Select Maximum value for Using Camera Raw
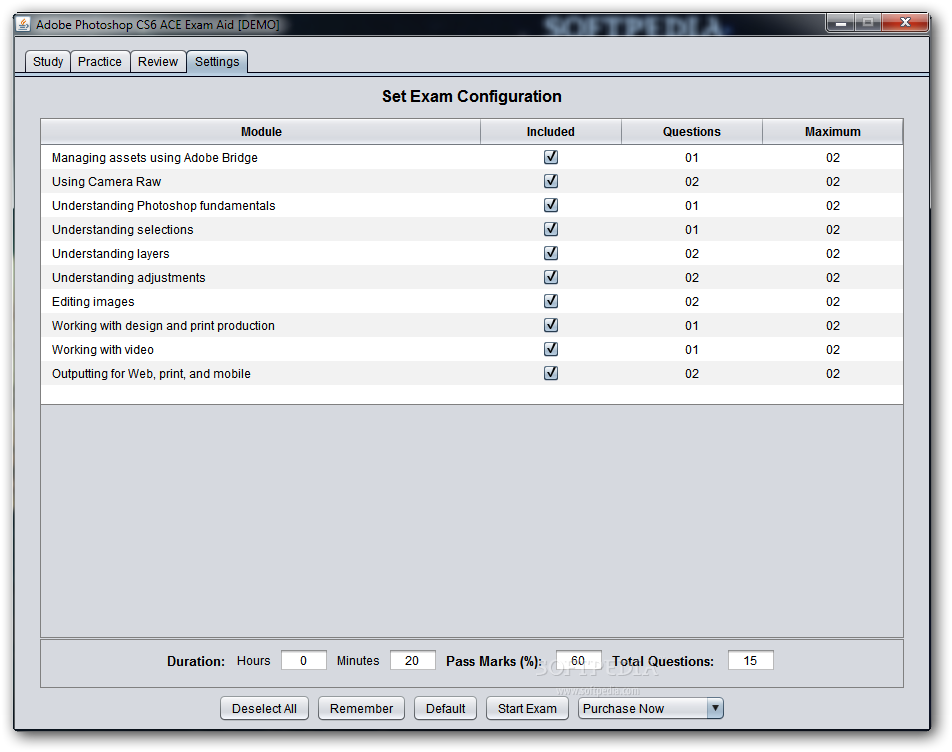Viewport: 952px width, 752px height. pos(832,181)
